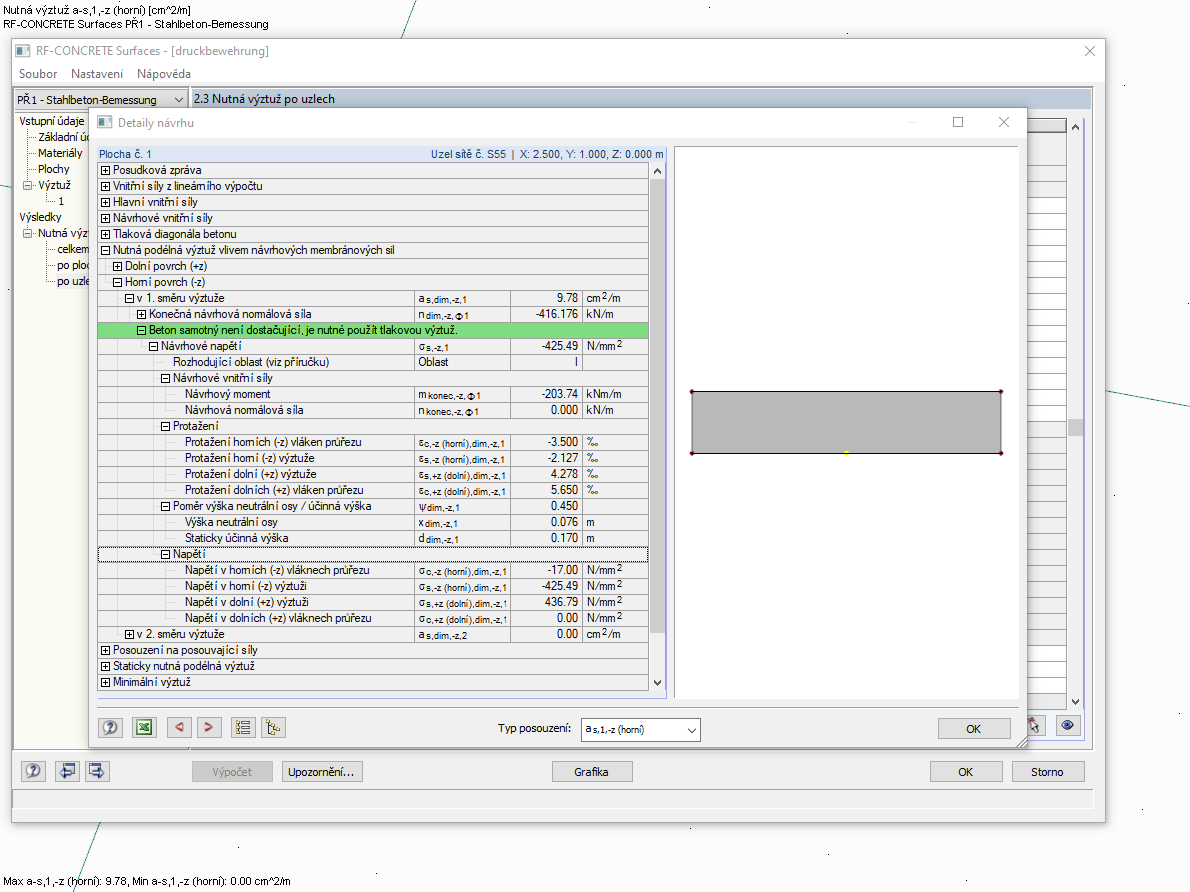
Task: Expand Posouzení na posouvající síly
Action: (105, 650)
